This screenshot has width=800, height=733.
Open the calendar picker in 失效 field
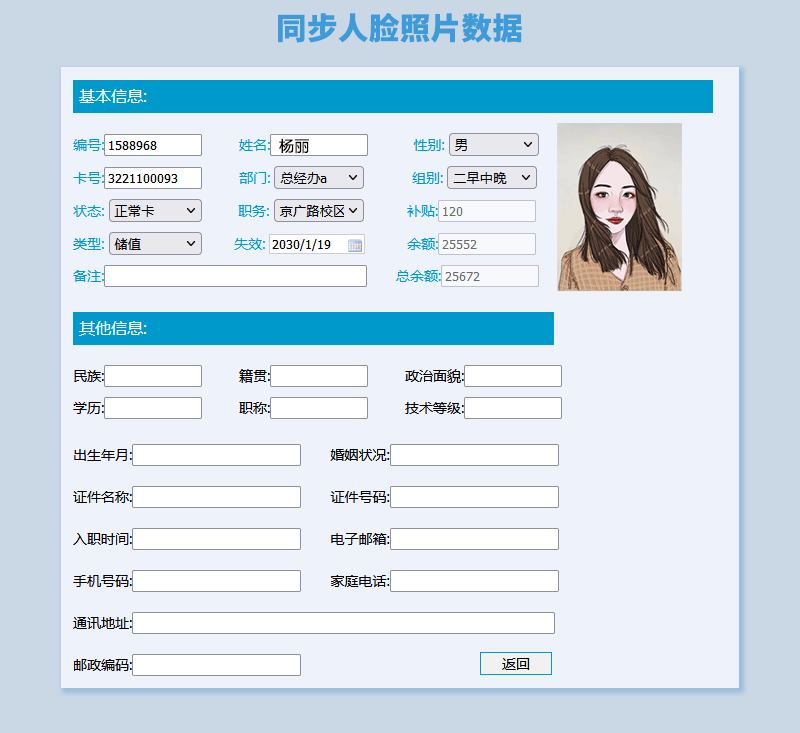click(x=355, y=245)
